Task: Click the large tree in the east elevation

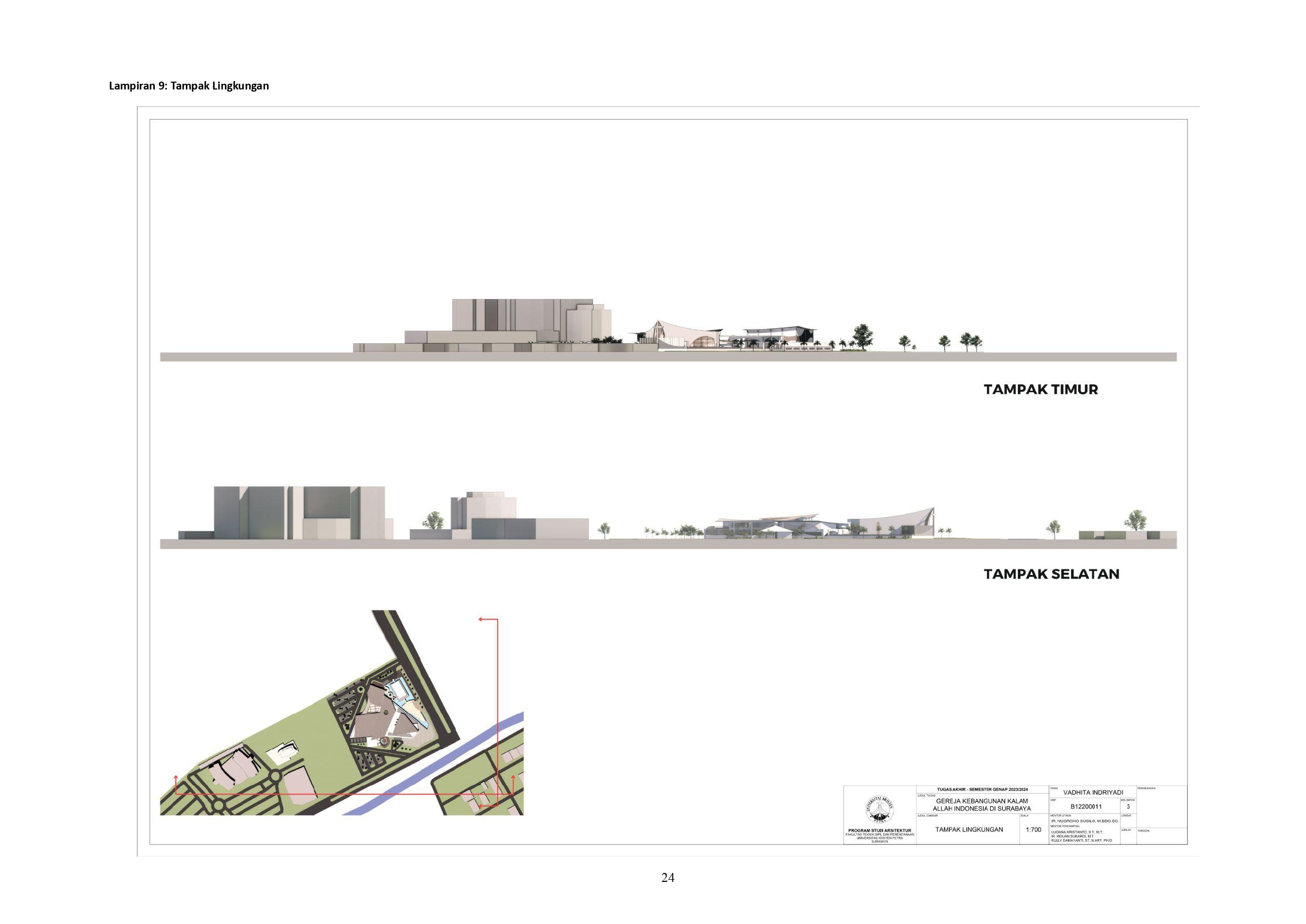Action: (863, 335)
